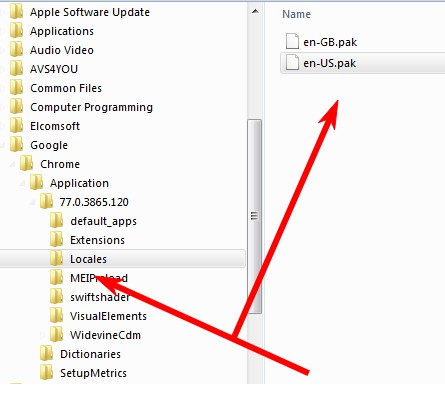
Task: Click the tree pane scroll up arrow
Action: [x=255, y=11]
